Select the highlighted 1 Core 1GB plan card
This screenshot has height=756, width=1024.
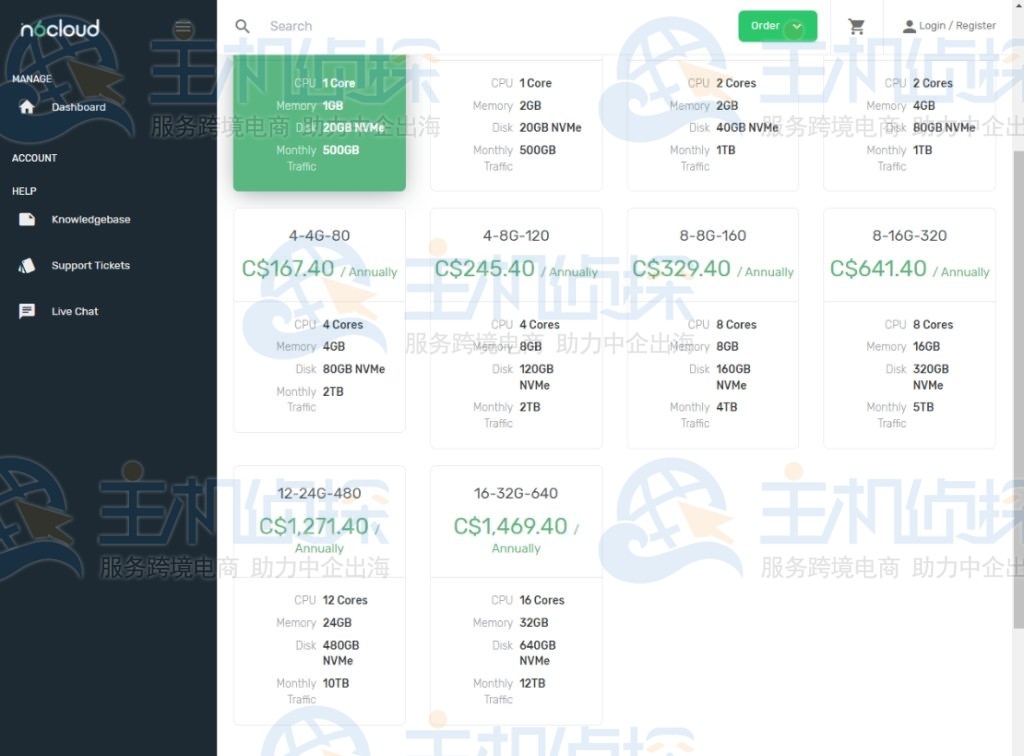coord(318,120)
